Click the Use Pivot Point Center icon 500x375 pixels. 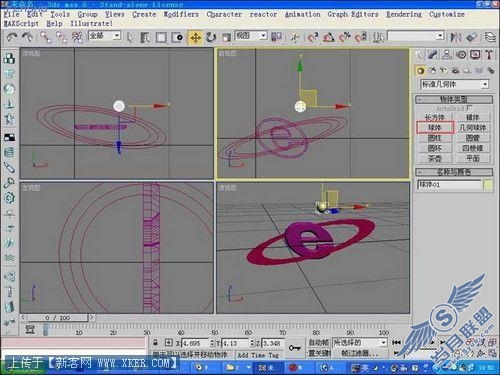[x=276, y=37]
